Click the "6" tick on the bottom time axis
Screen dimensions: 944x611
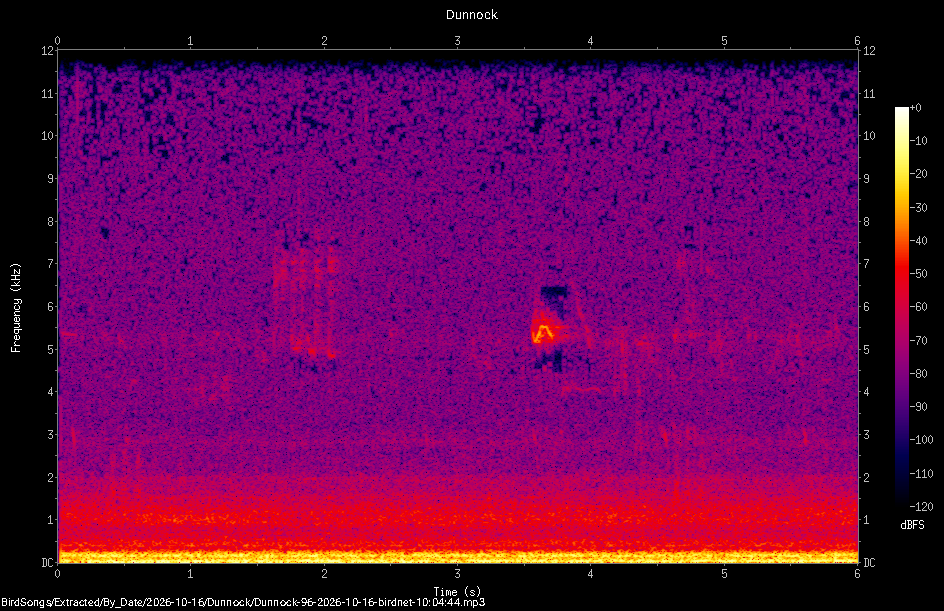pyautogui.click(x=857, y=574)
